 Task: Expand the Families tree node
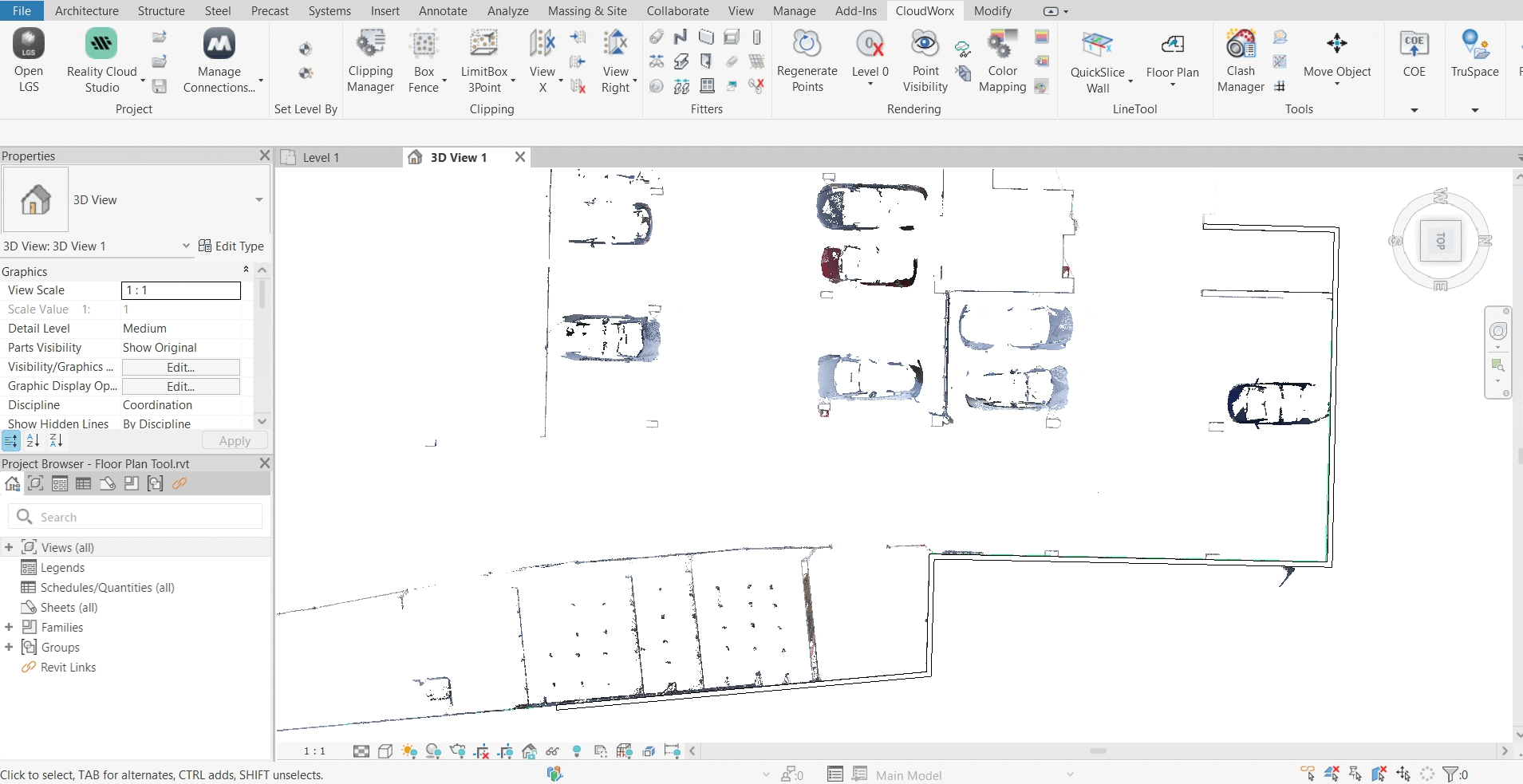click(x=9, y=628)
